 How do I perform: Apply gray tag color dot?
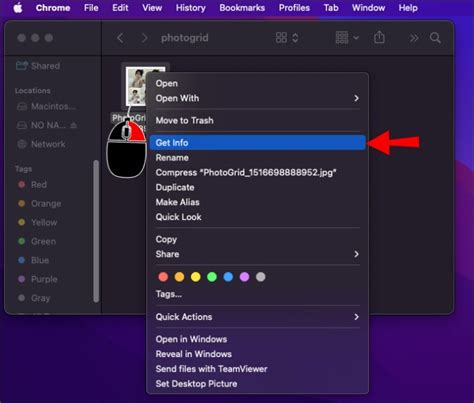261,277
